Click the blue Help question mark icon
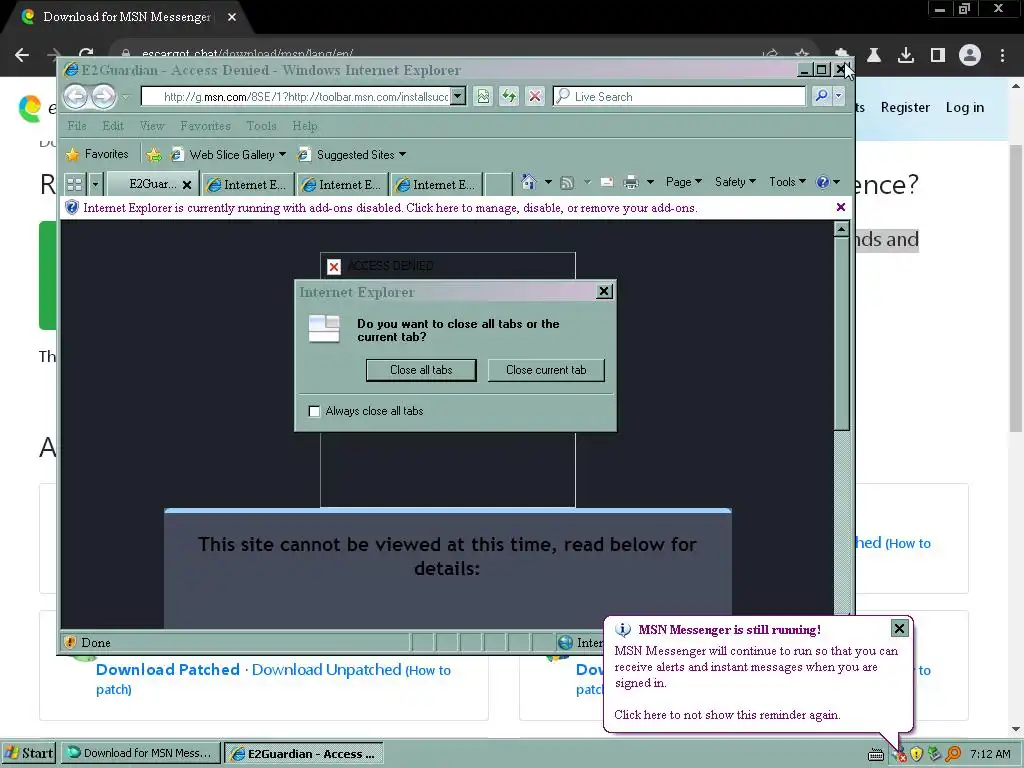 tap(822, 182)
